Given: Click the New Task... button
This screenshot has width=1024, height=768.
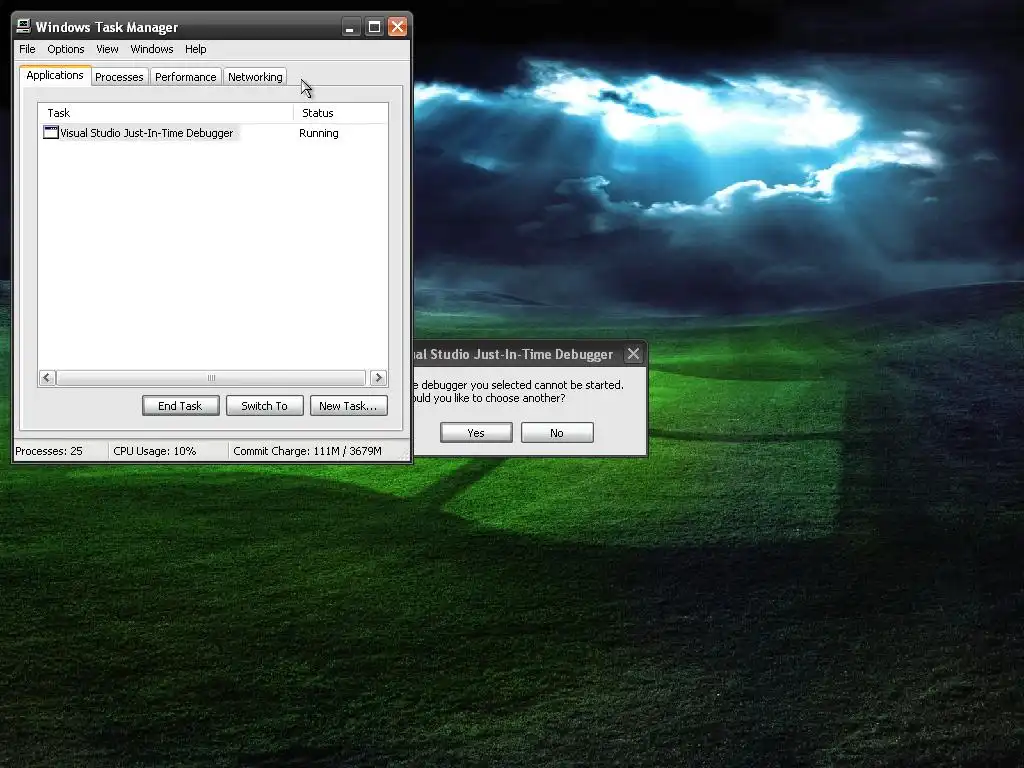Looking at the screenshot, I should point(348,406).
